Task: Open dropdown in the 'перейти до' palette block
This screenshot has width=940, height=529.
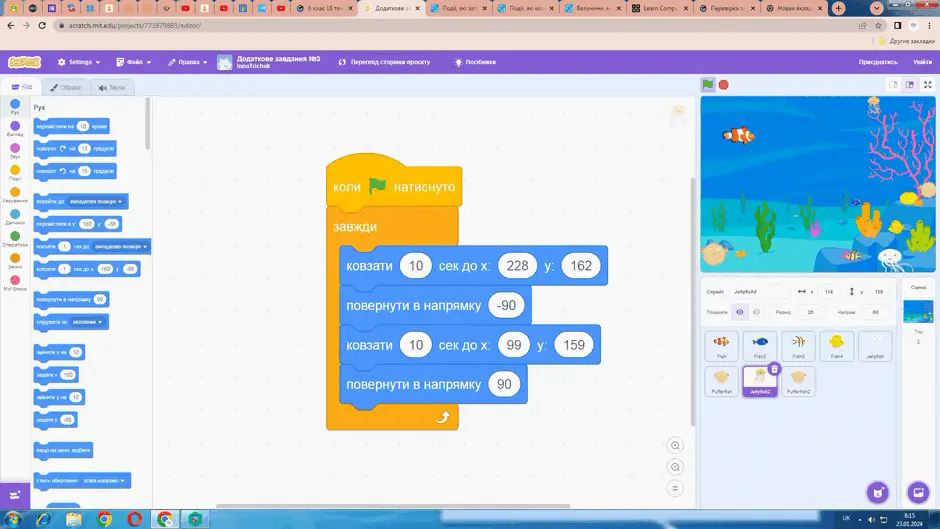Action: click(x=96, y=202)
